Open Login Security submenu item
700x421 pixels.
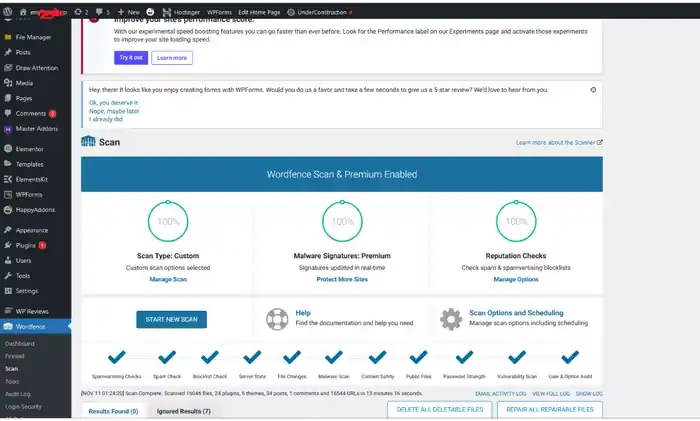[x=23, y=407]
